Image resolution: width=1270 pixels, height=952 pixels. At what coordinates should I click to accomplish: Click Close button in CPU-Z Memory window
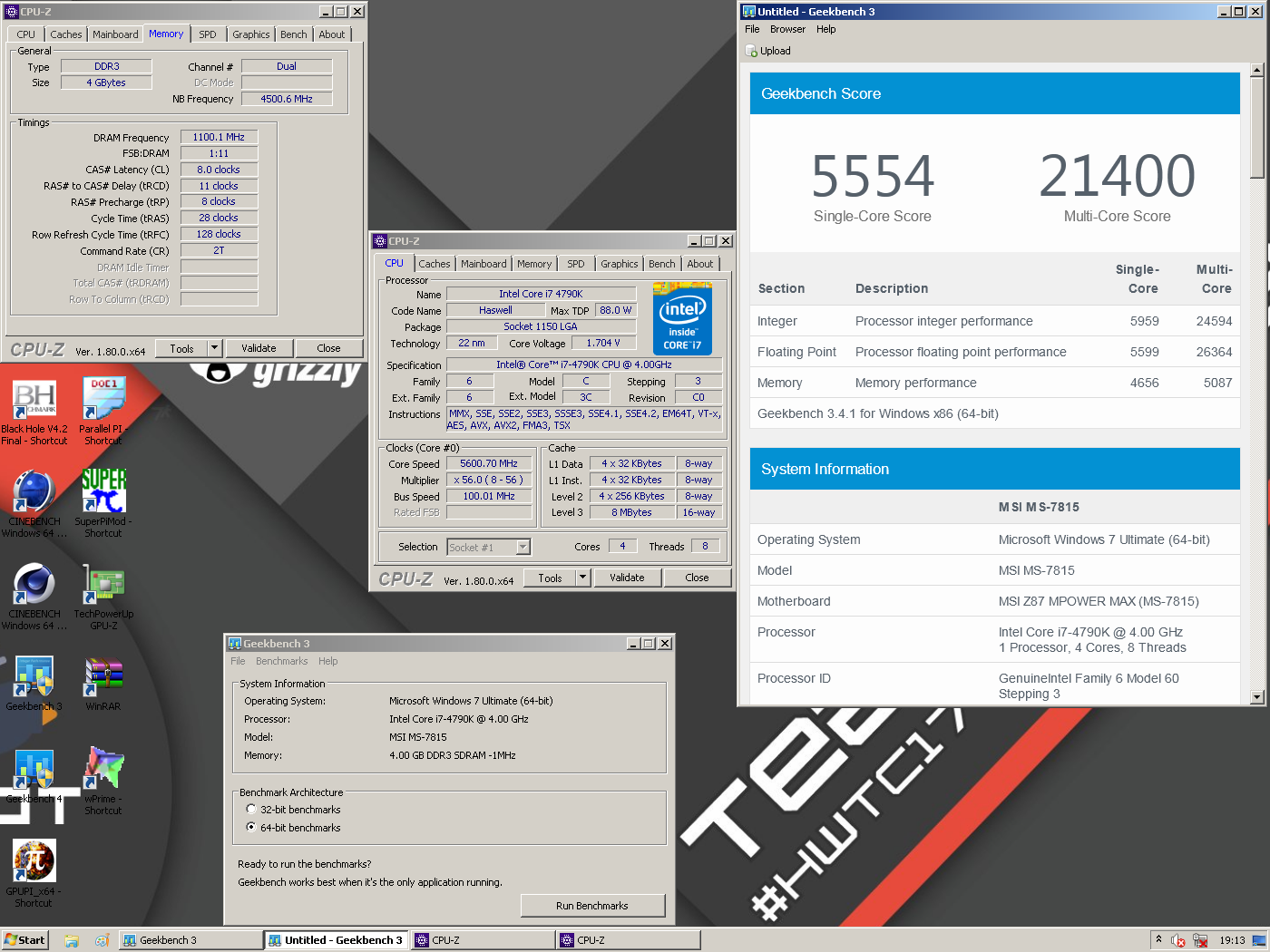(328, 348)
